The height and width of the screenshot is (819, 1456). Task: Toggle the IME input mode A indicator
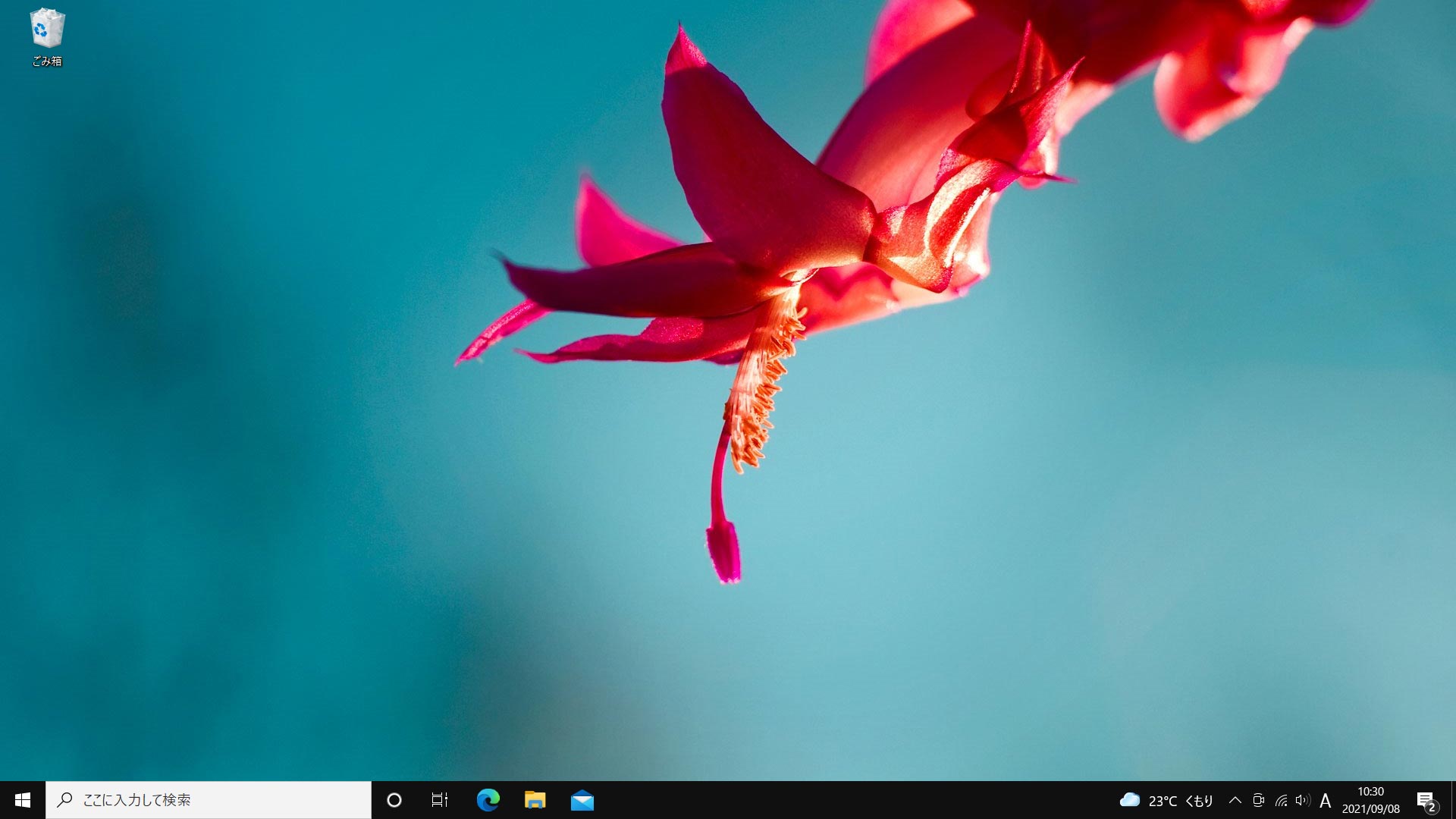pos(1326,801)
